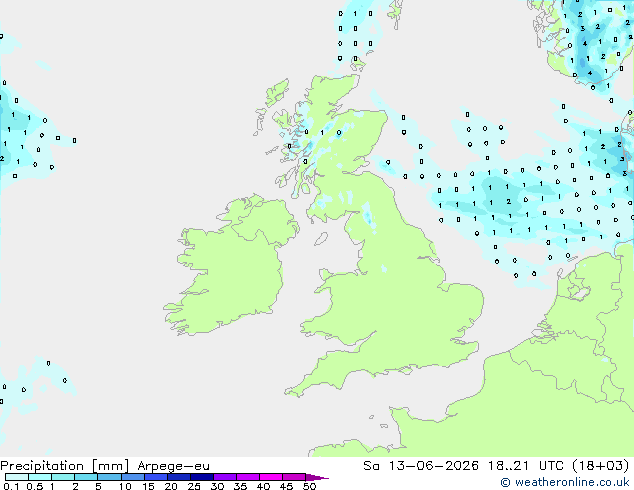Click the '(18+03)' forecast offset text
The image size is (634, 490).
pyautogui.click(x=601, y=466)
